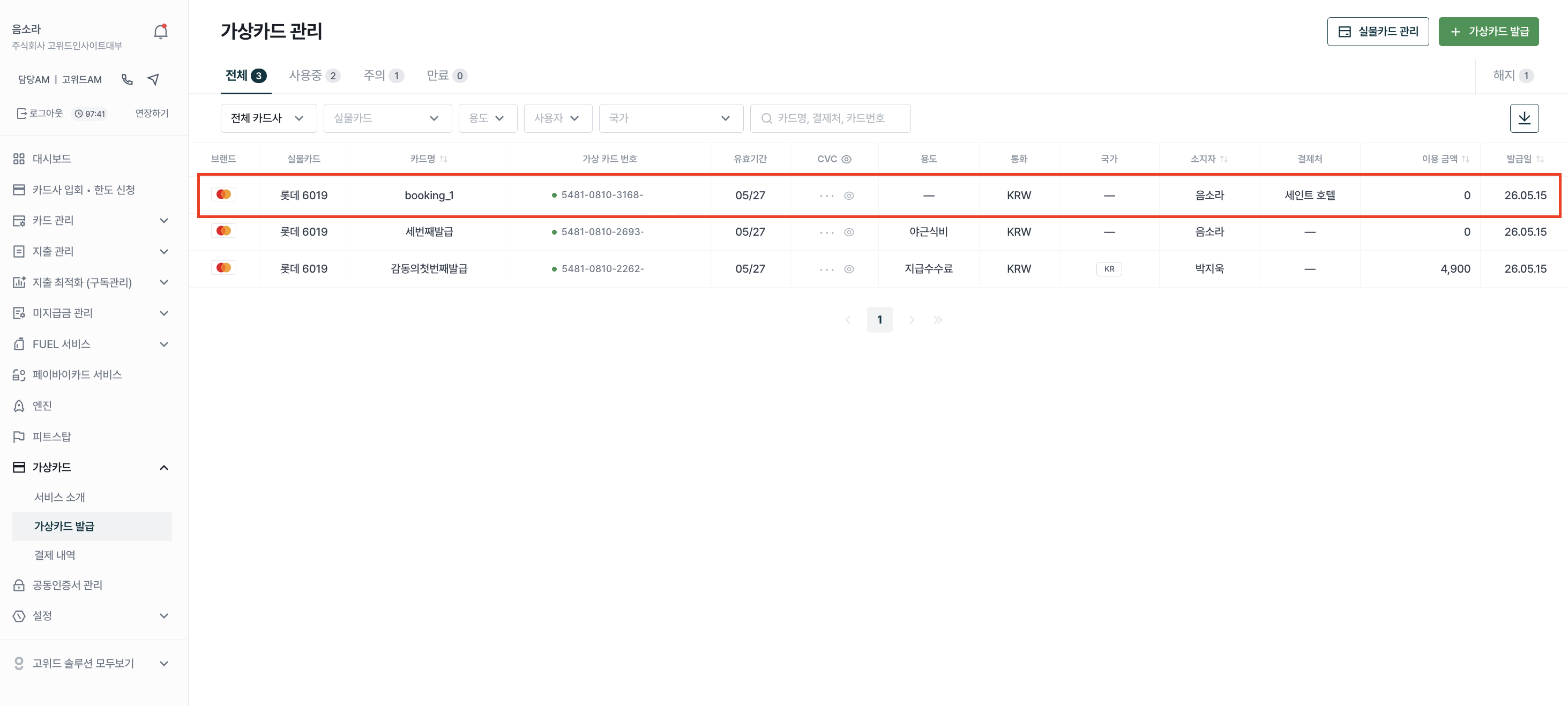This screenshot has height=706, width=1568.
Task: Open the 용도 filter dropdown
Action: pyautogui.click(x=488, y=118)
